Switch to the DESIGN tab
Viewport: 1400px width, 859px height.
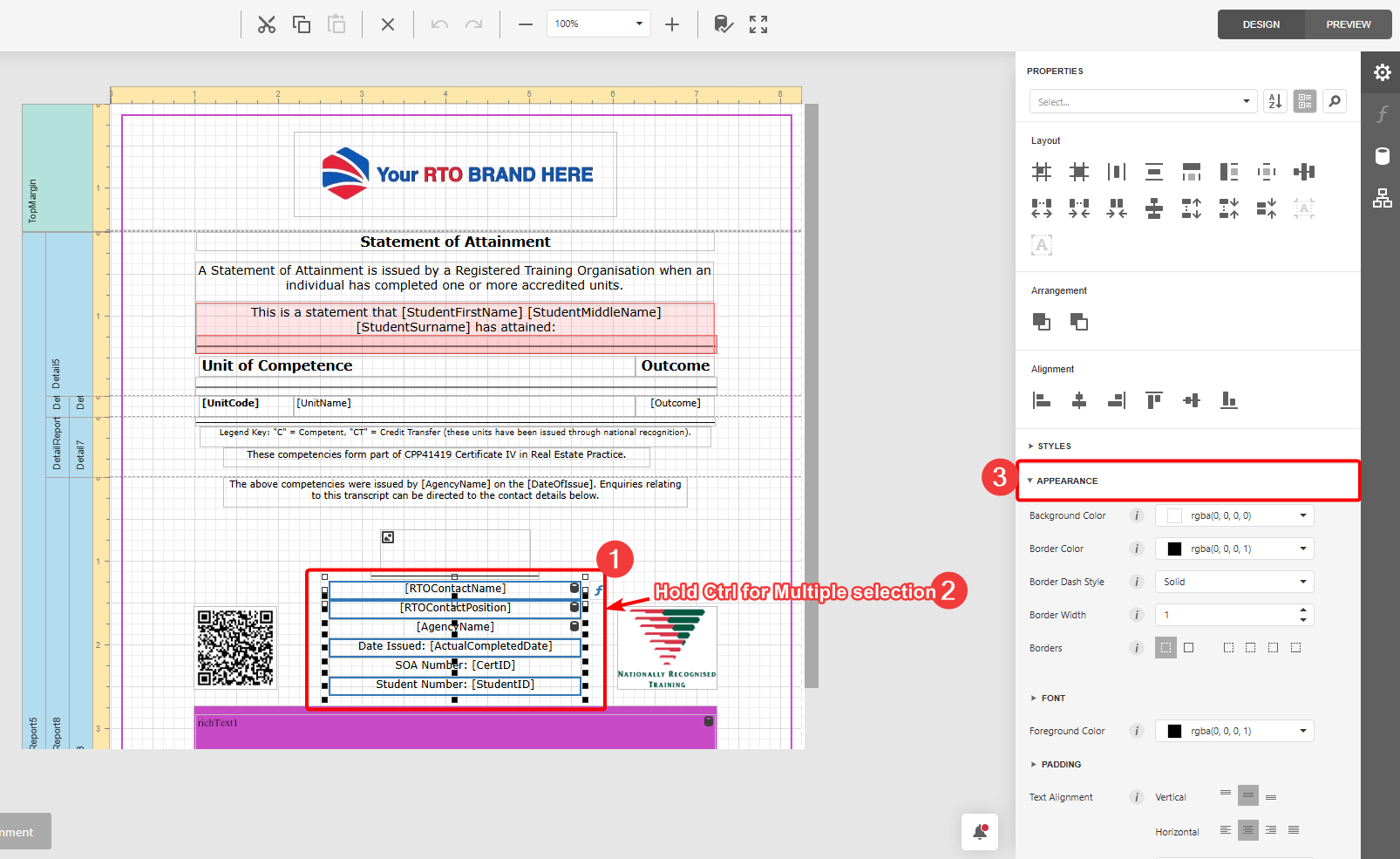[1261, 24]
